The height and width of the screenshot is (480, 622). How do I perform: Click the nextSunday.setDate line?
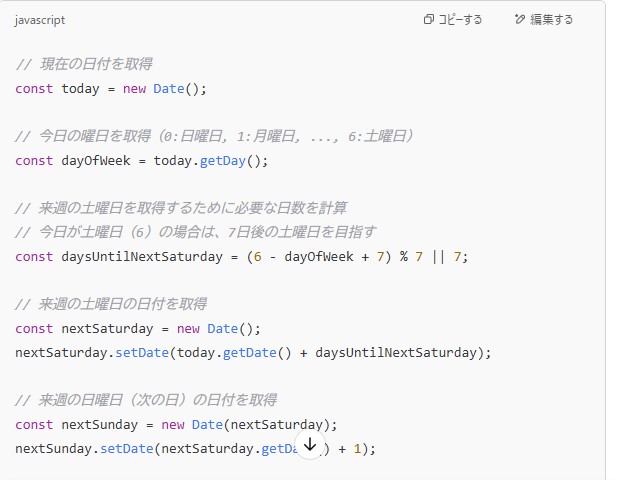pyautogui.click(x=195, y=449)
